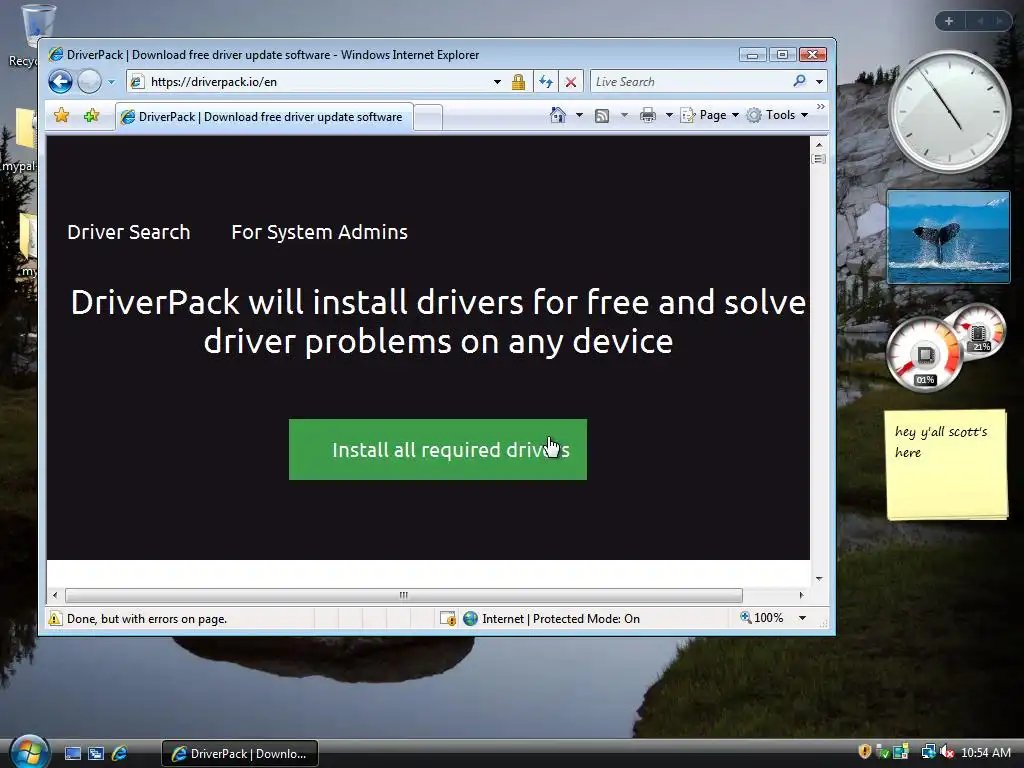Click the Quick Tabs small box beside page scrollbar
The width and height of the screenshot is (1024, 768).
(819, 159)
